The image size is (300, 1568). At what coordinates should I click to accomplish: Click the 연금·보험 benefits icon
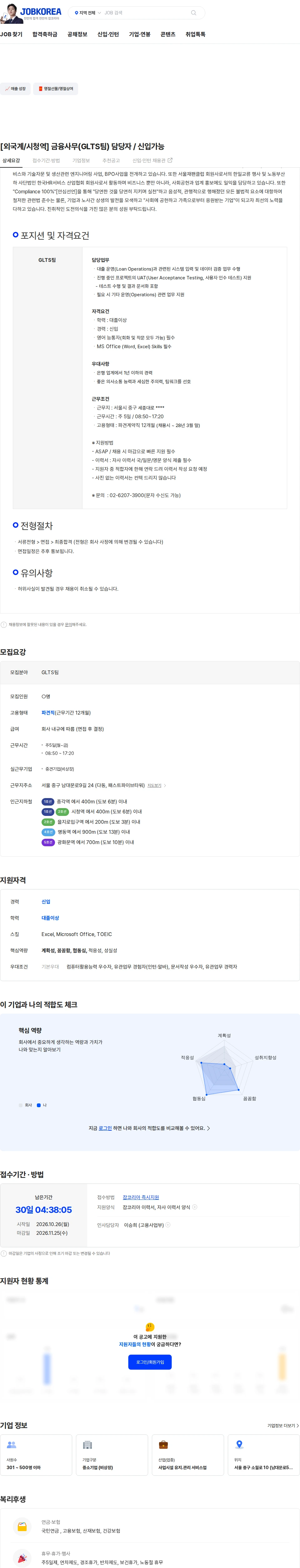point(22,1526)
